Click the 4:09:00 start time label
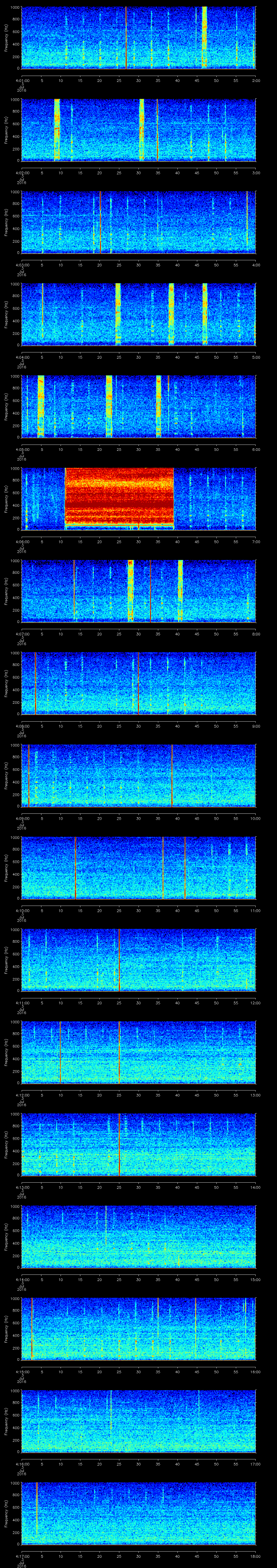This screenshot has width=277, height=1568. pos(22,818)
